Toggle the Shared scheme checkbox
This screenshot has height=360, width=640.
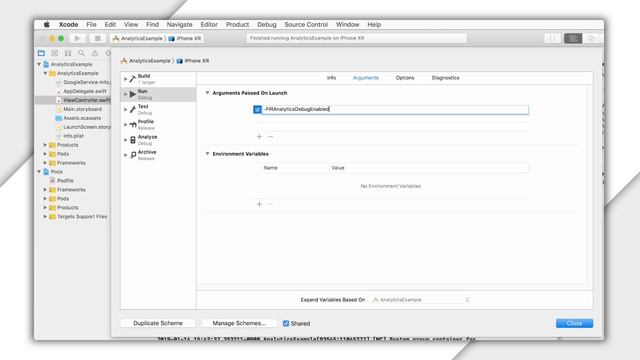tap(286, 323)
